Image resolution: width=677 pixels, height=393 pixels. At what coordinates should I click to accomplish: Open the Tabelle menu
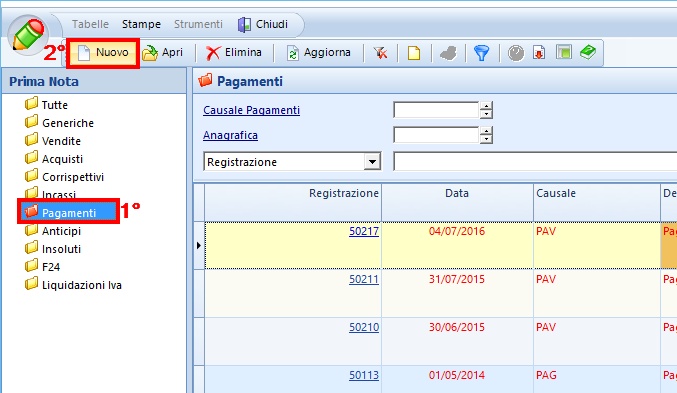[x=90, y=24]
